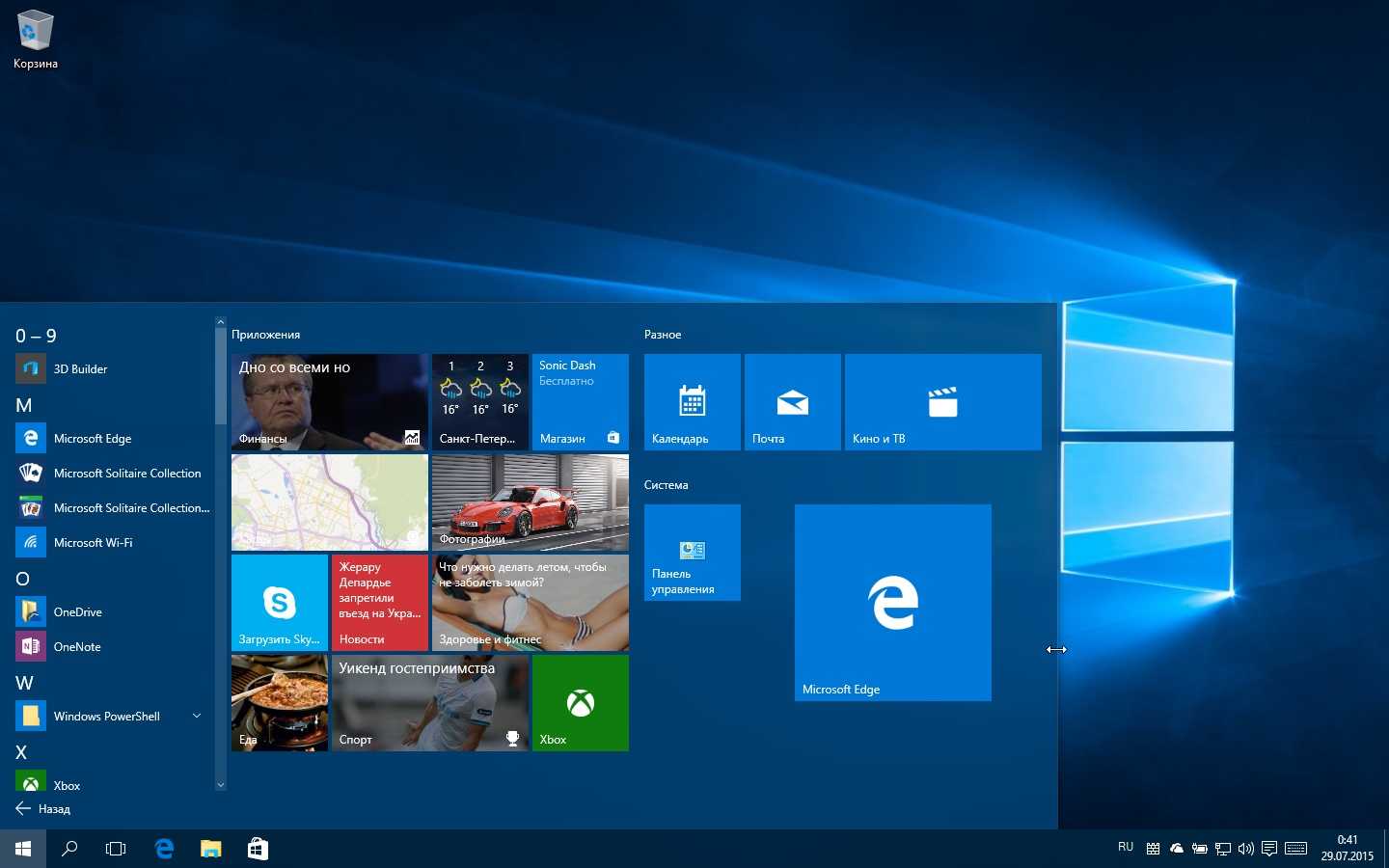
Task: Click the Приложения group title
Action: pos(265,335)
